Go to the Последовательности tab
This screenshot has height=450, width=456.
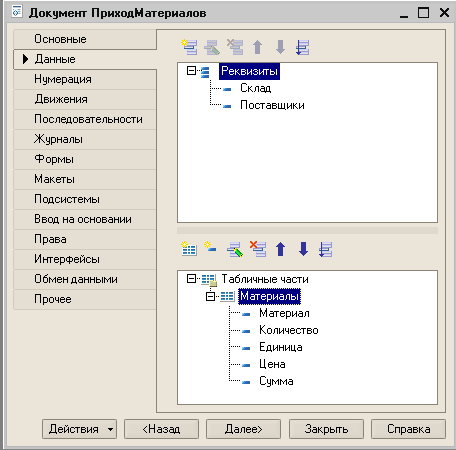pos(85,119)
